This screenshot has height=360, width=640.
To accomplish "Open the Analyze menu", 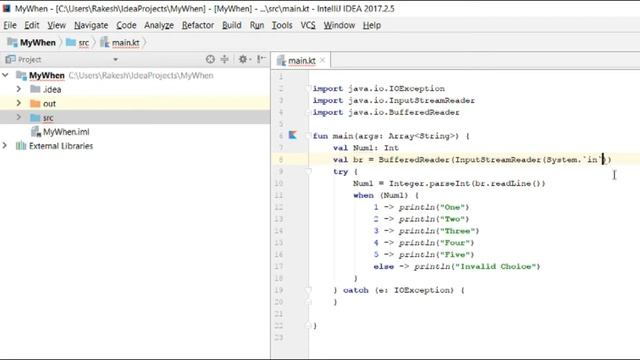I will click(159, 25).
